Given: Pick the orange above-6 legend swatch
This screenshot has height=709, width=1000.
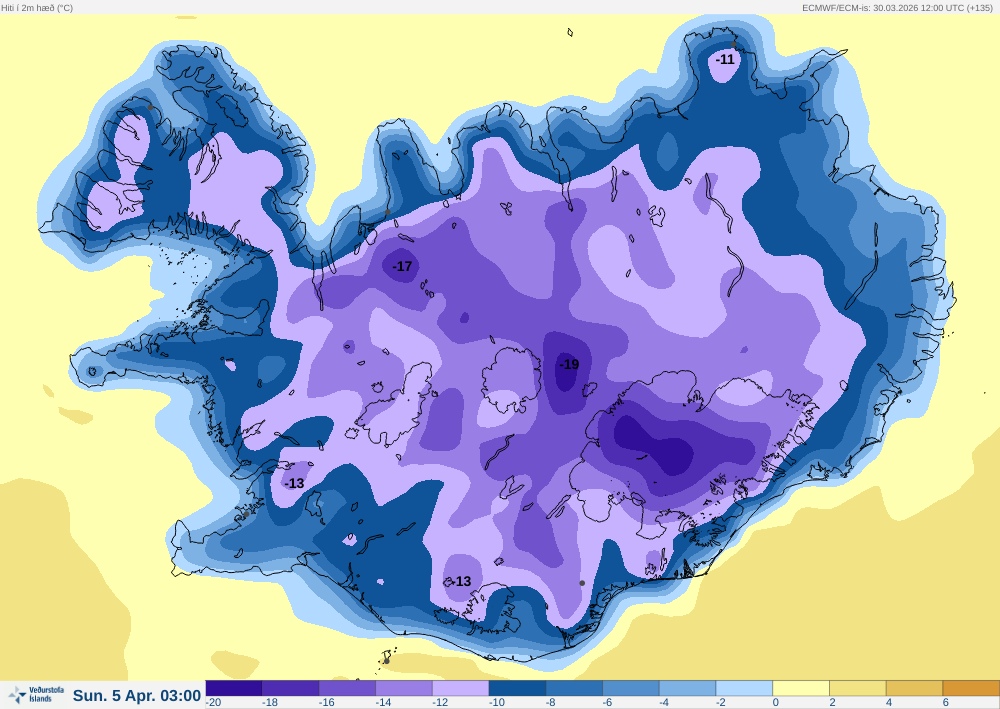Looking at the screenshot, I should tap(971, 689).
